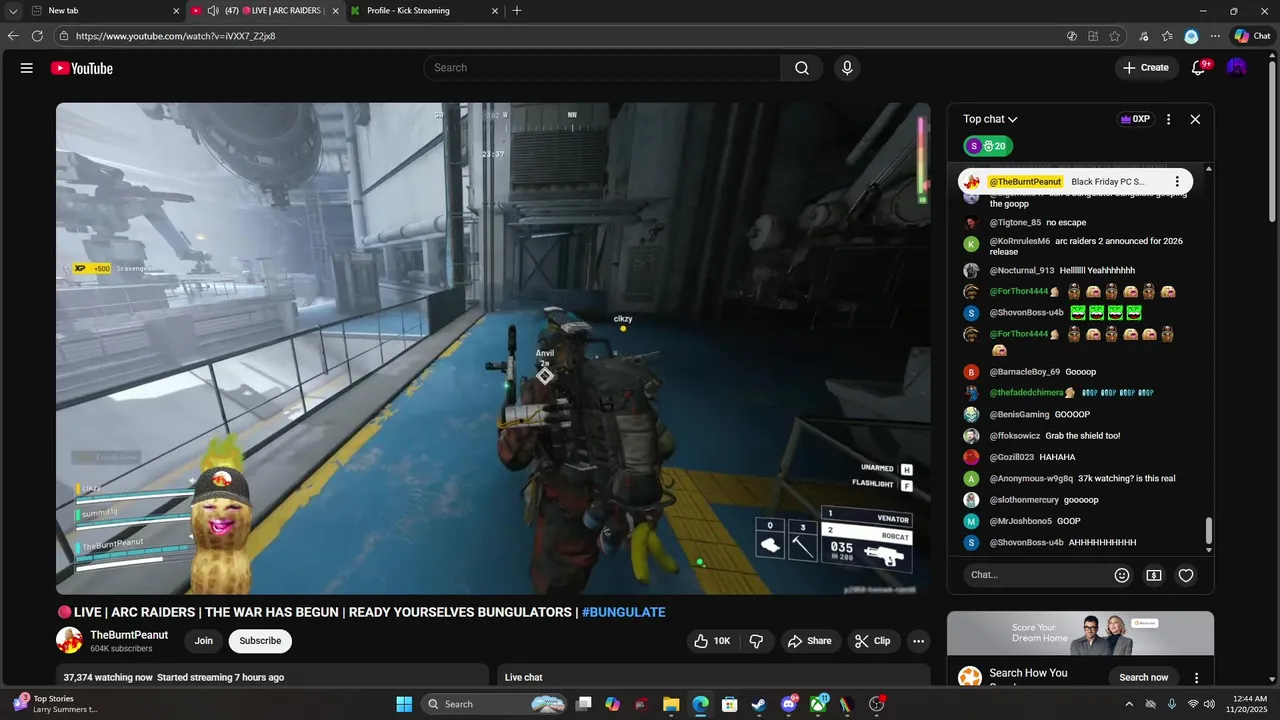Click the 0XP crown badge
Screen dimensions: 1280x720
pos(1135,119)
